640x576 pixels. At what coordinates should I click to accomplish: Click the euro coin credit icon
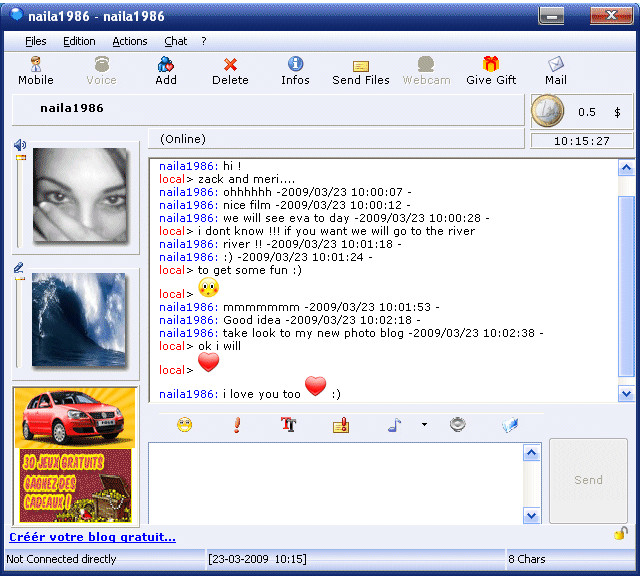coord(547,111)
